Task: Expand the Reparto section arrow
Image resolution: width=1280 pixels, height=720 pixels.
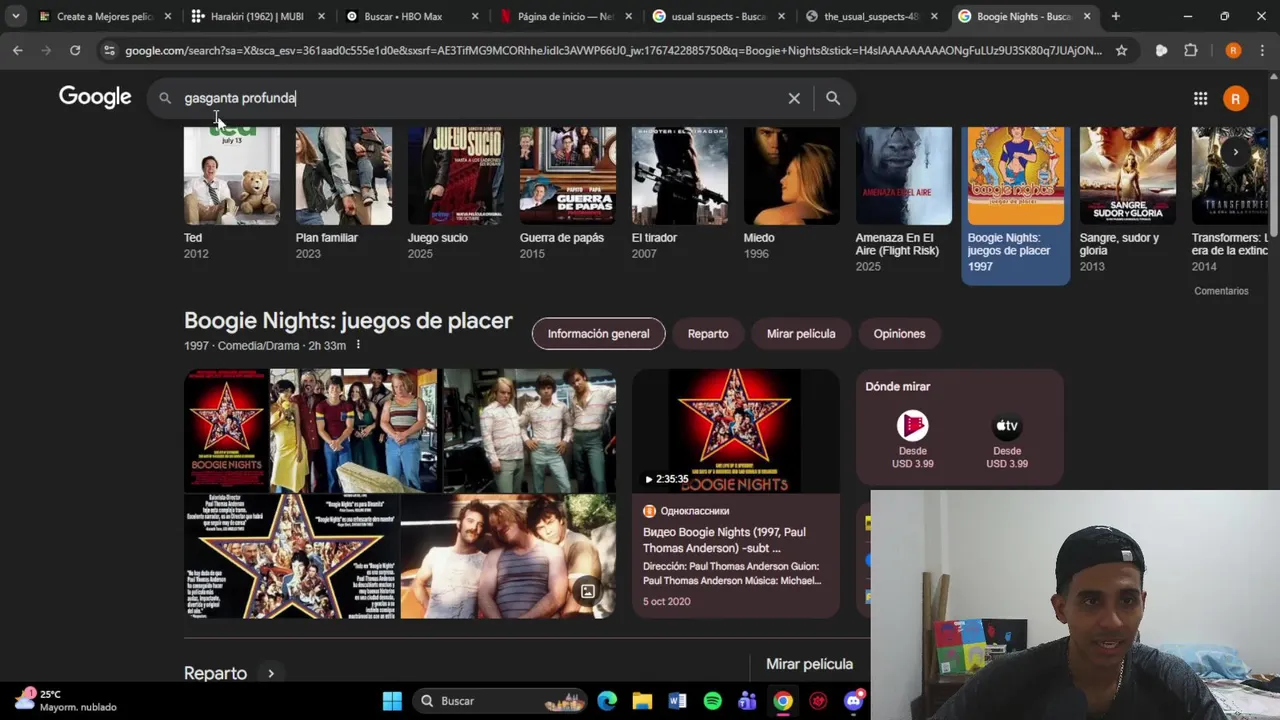Action: [270, 674]
